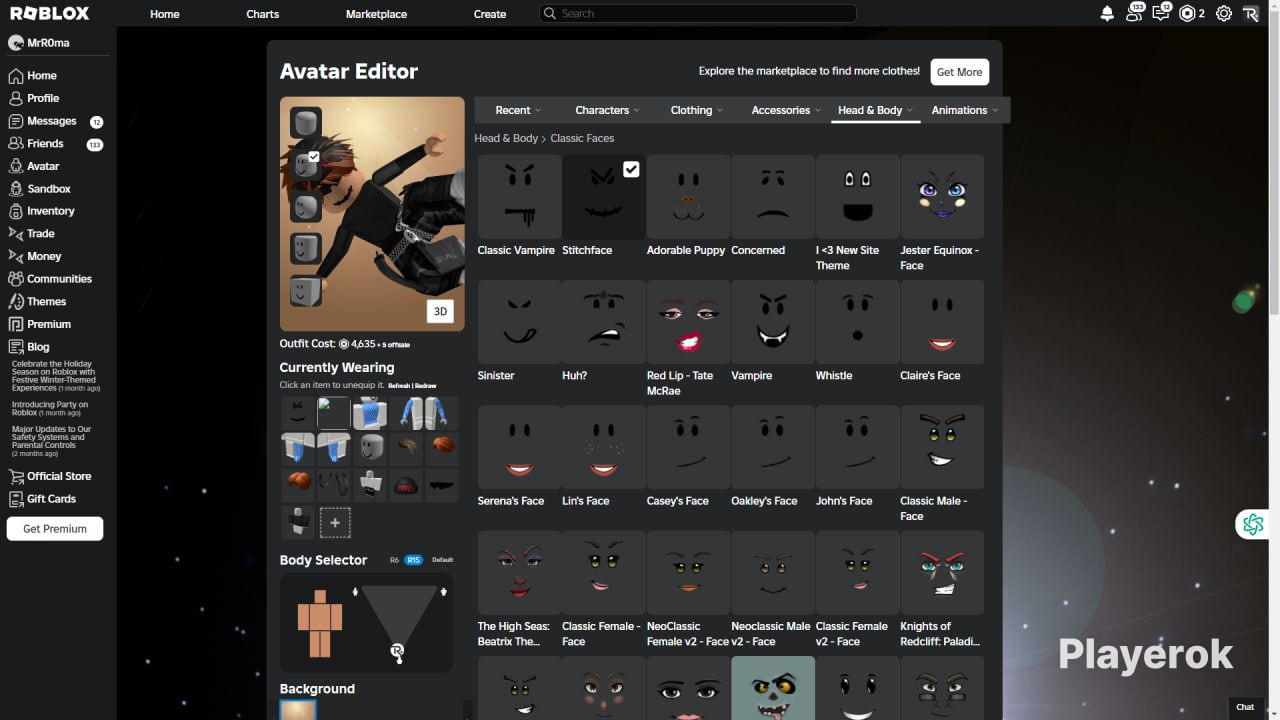Select the third head slot

306,207
